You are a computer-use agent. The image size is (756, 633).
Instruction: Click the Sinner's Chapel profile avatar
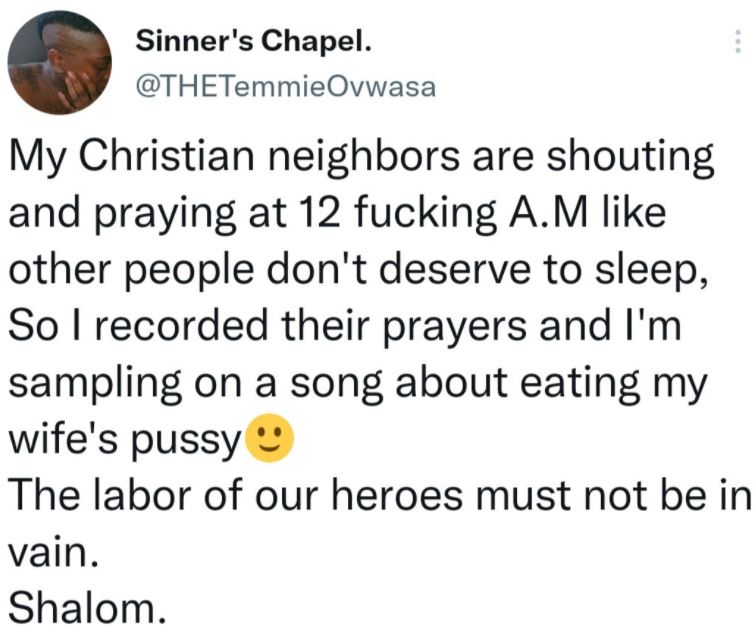pyautogui.click(x=60, y=65)
